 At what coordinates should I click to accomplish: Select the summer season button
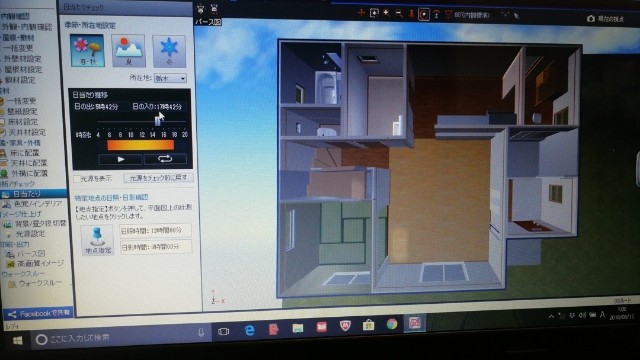pos(128,51)
